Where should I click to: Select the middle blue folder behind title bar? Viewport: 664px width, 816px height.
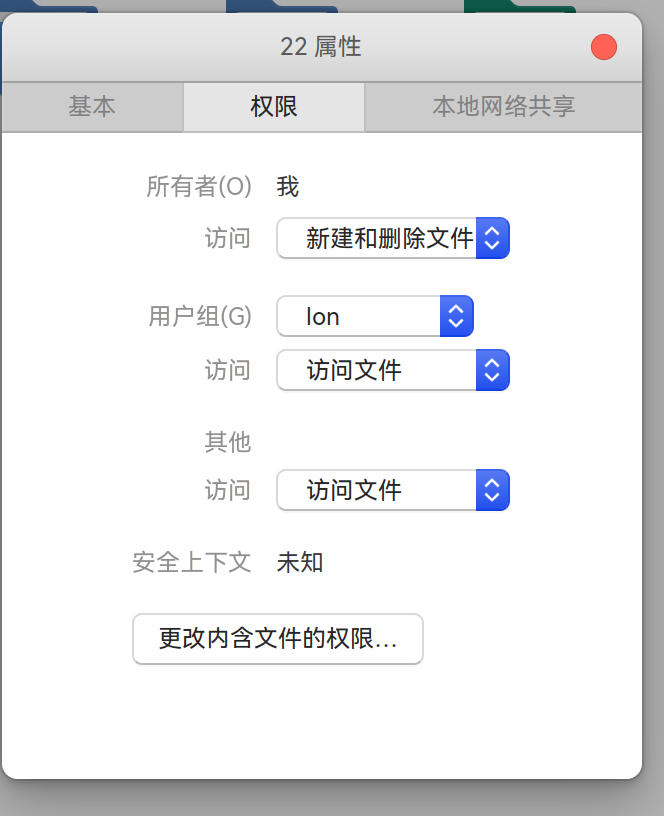pyautogui.click(x=282, y=6)
